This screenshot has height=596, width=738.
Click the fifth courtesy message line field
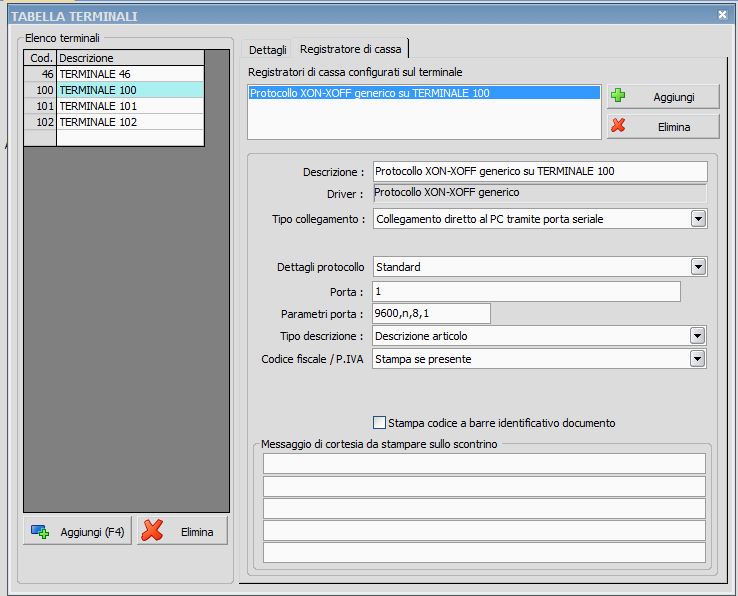tap(484, 553)
